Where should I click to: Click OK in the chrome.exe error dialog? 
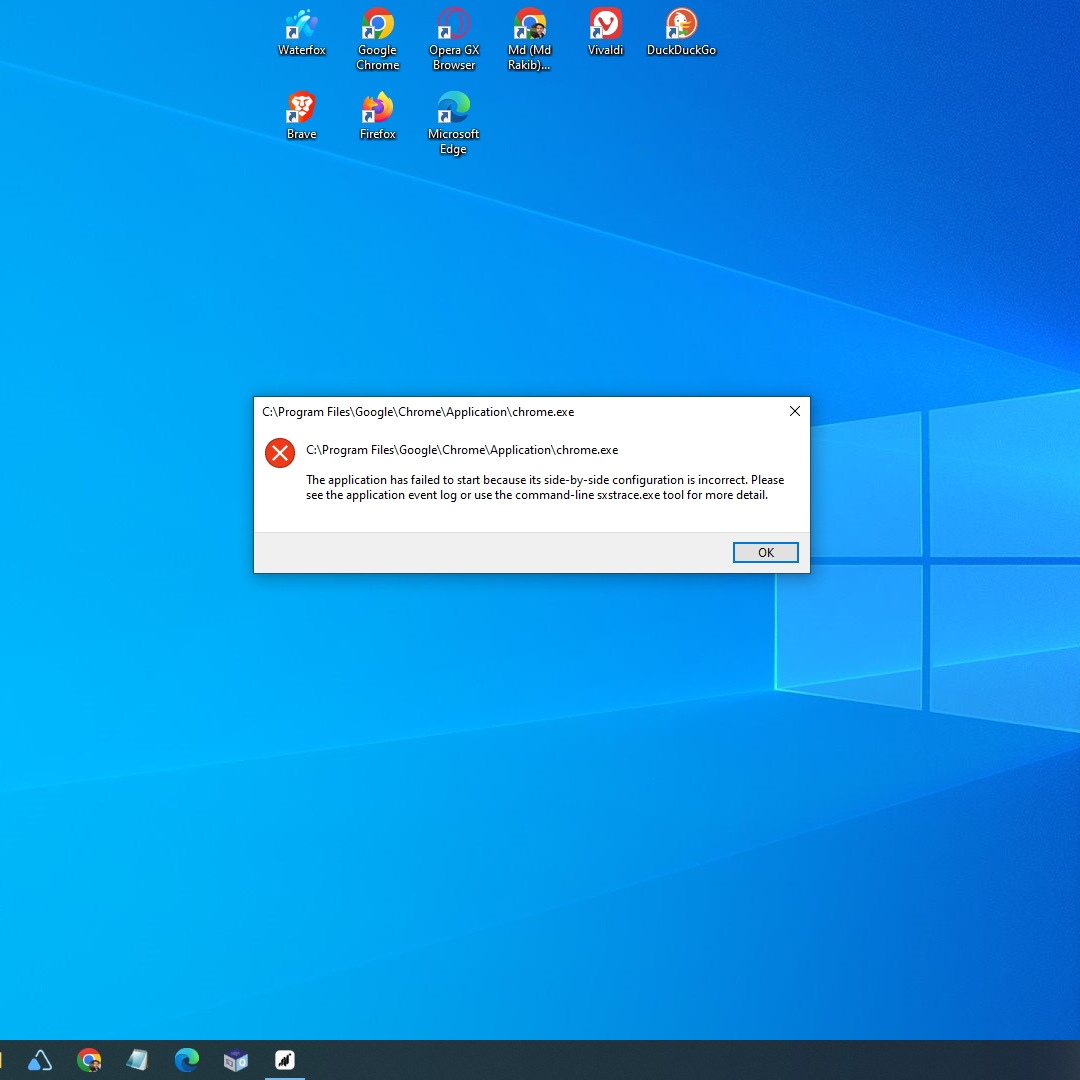(765, 552)
